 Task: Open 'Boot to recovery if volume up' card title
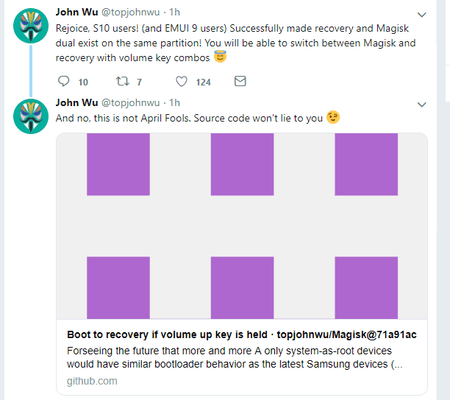[x=242, y=334]
